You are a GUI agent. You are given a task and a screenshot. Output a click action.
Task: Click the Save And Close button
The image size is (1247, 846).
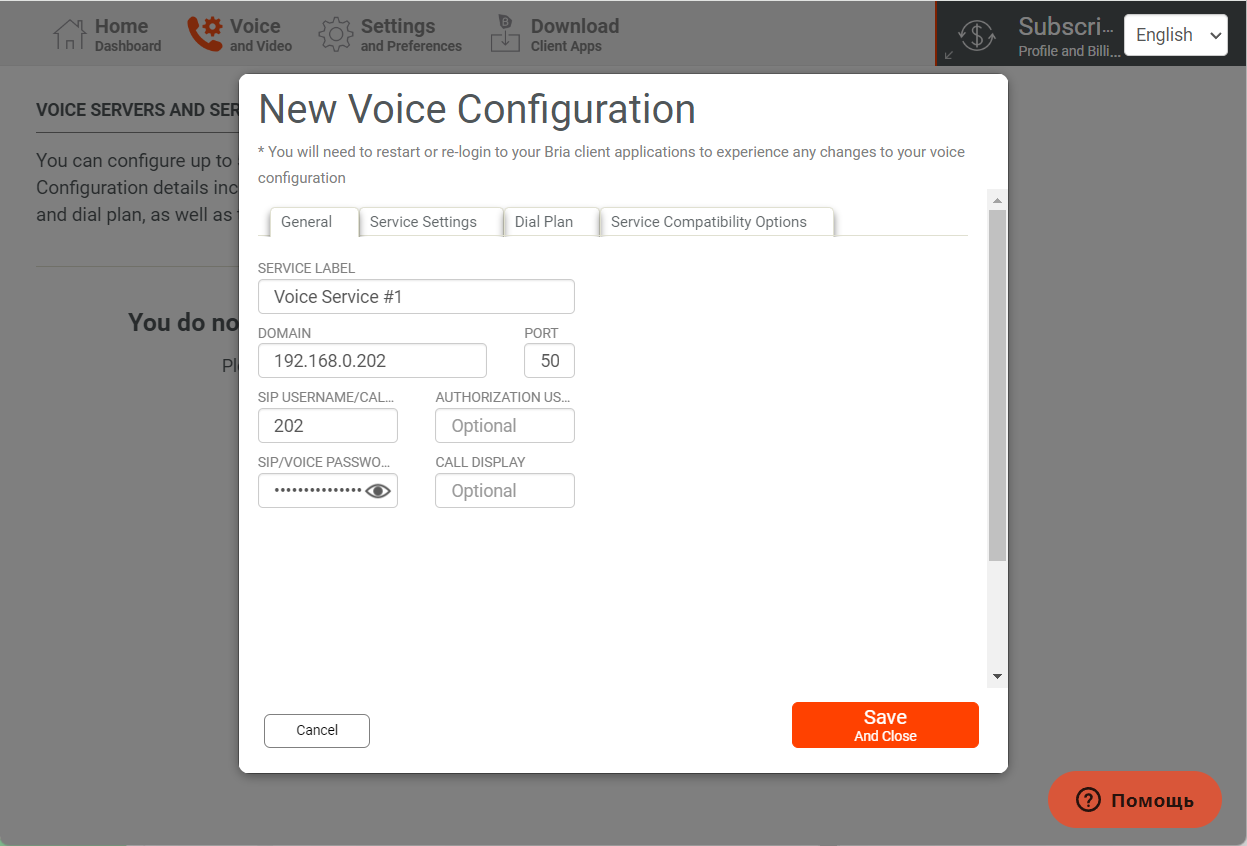click(885, 725)
